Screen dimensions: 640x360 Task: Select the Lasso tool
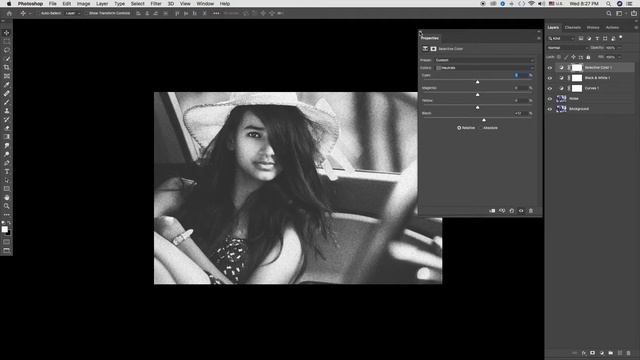point(7,50)
